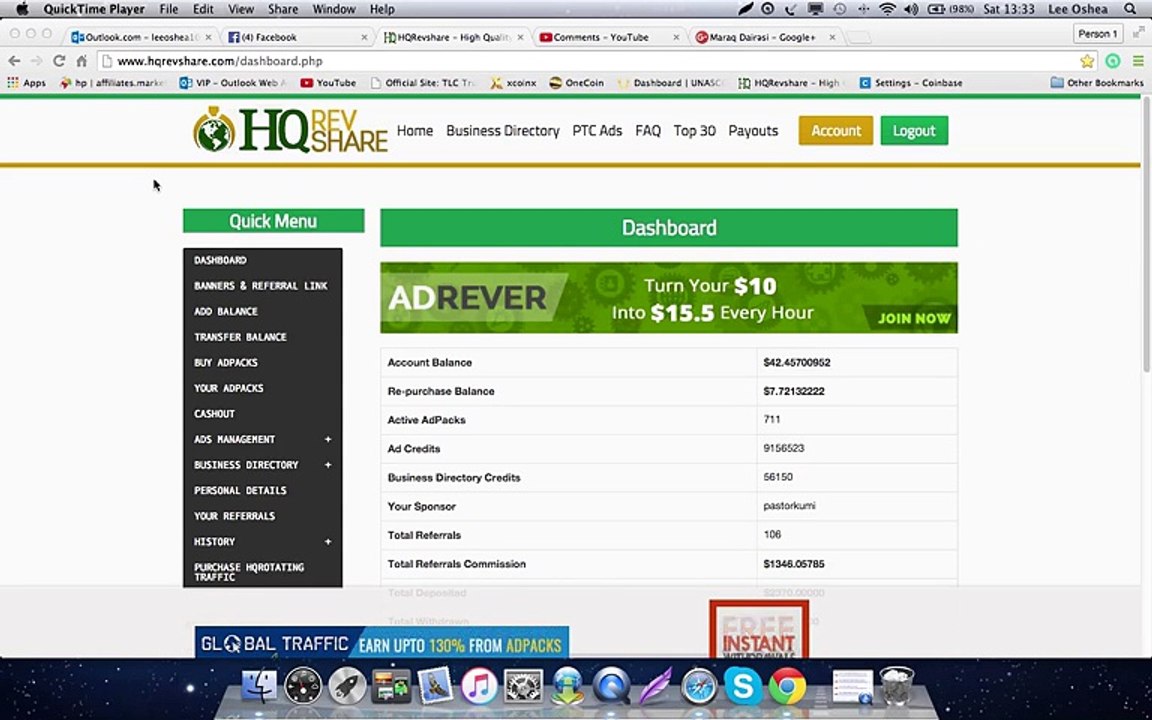Open Spotlight search magnifier in menu bar

(x=1129, y=9)
